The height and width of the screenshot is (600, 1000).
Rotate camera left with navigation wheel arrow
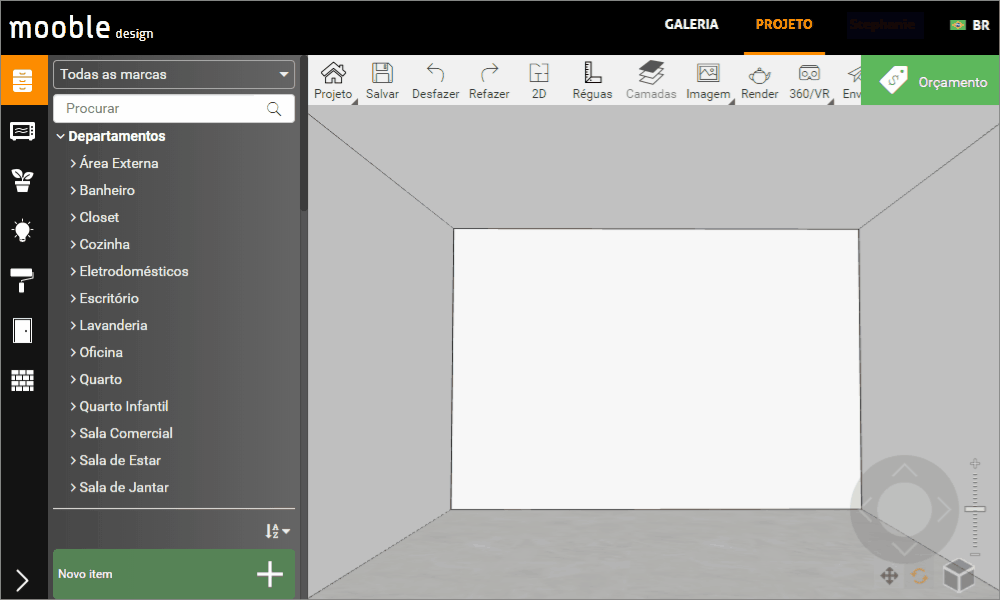click(866, 509)
